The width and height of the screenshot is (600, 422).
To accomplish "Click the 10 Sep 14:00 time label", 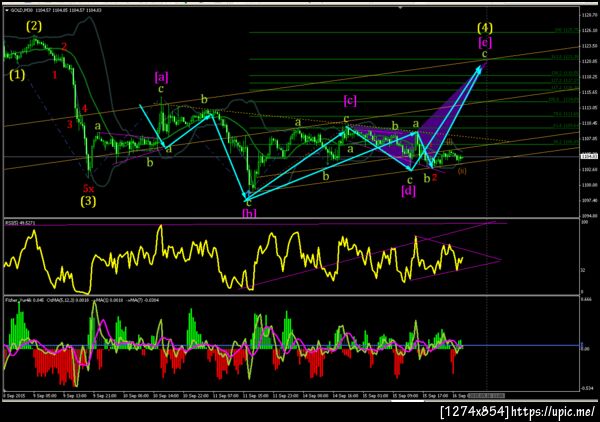I will pyautogui.click(x=166, y=396).
